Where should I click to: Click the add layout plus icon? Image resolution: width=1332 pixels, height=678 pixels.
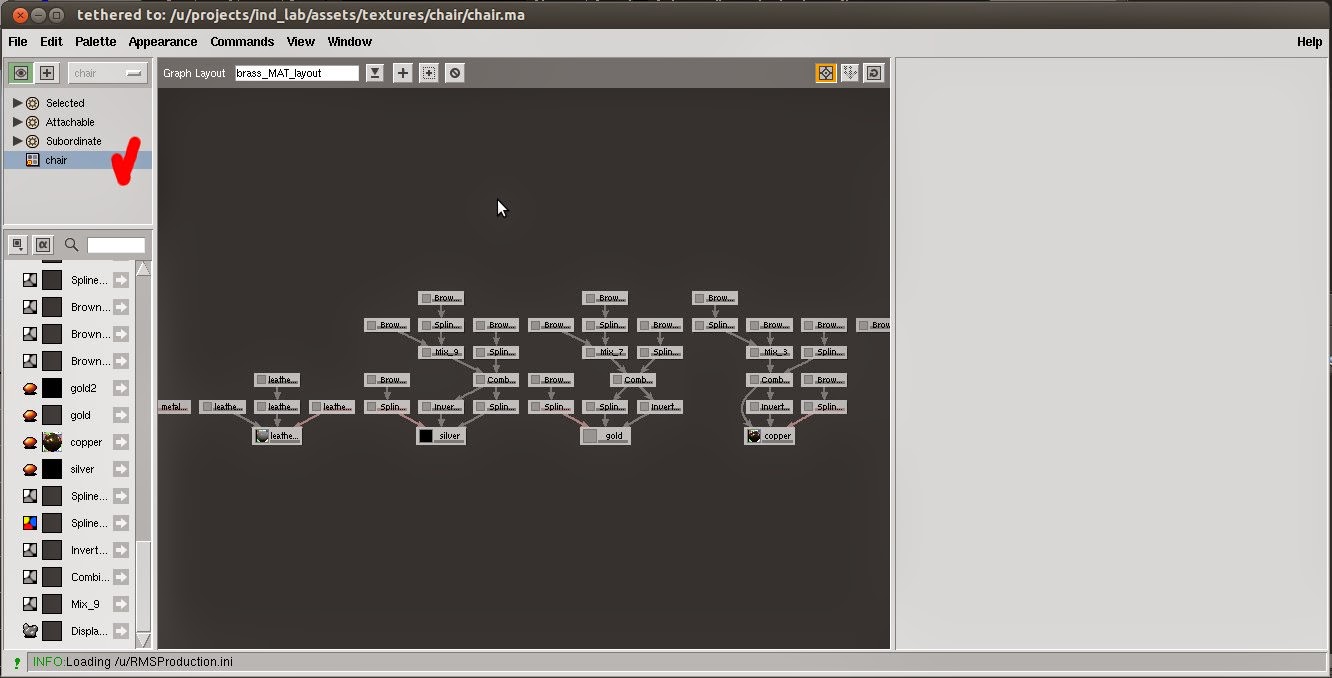402,73
